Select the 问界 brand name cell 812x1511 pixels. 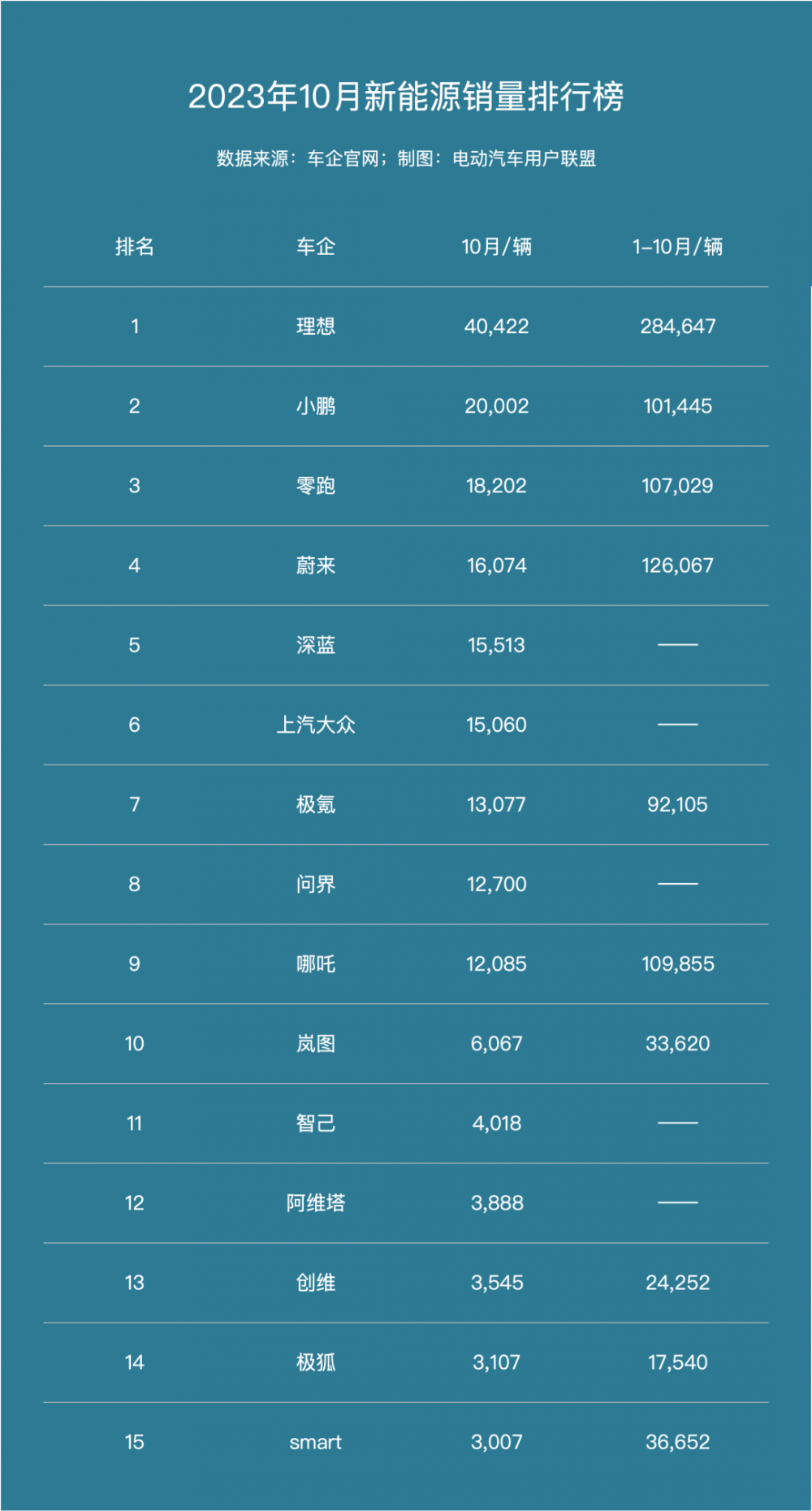pyautogui.click(x=316, y=884)
